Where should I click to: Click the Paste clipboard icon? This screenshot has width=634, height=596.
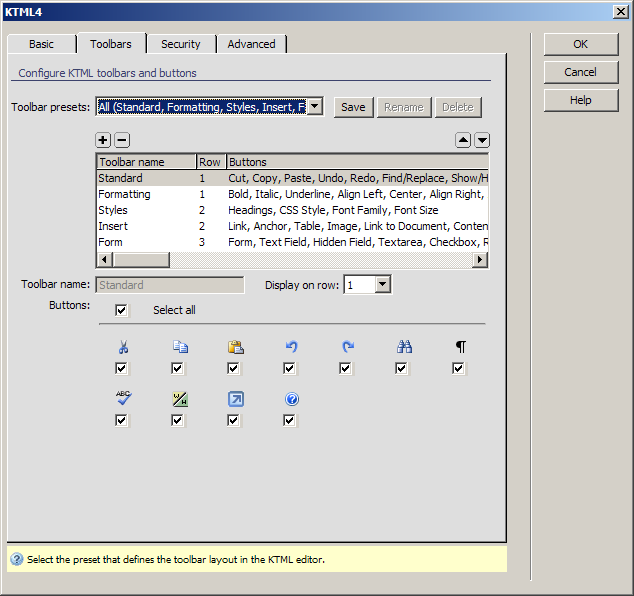pos(236,347)
